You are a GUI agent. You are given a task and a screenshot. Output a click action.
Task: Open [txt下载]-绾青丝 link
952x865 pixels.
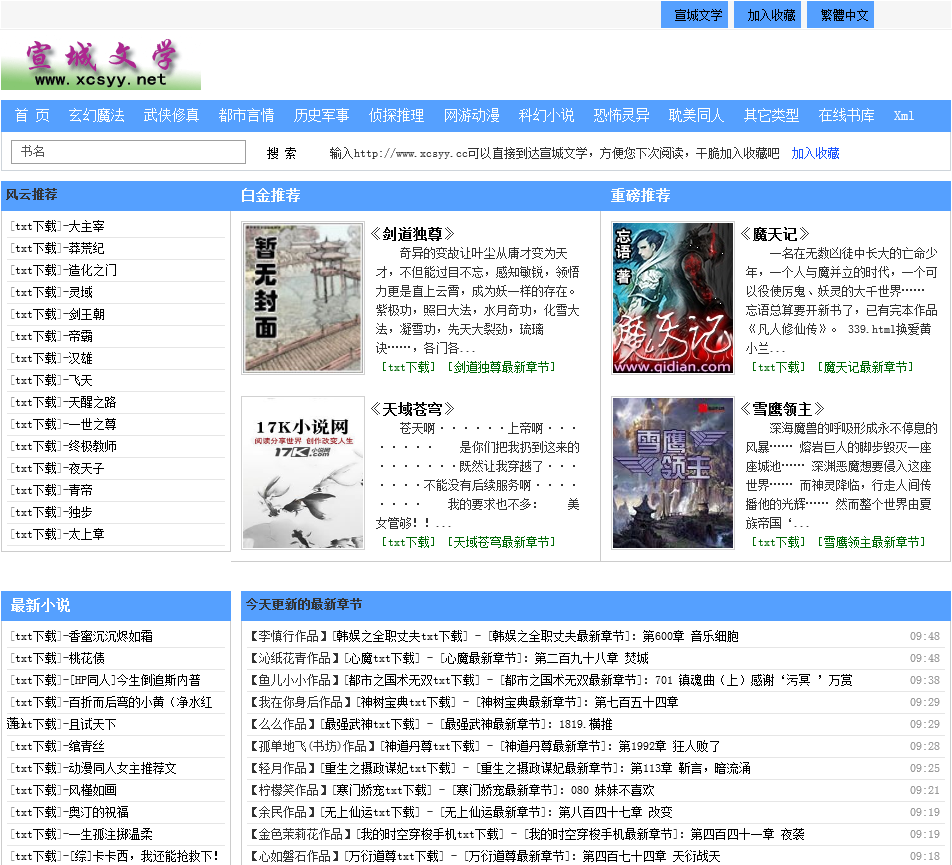click(x=57, y=746)
